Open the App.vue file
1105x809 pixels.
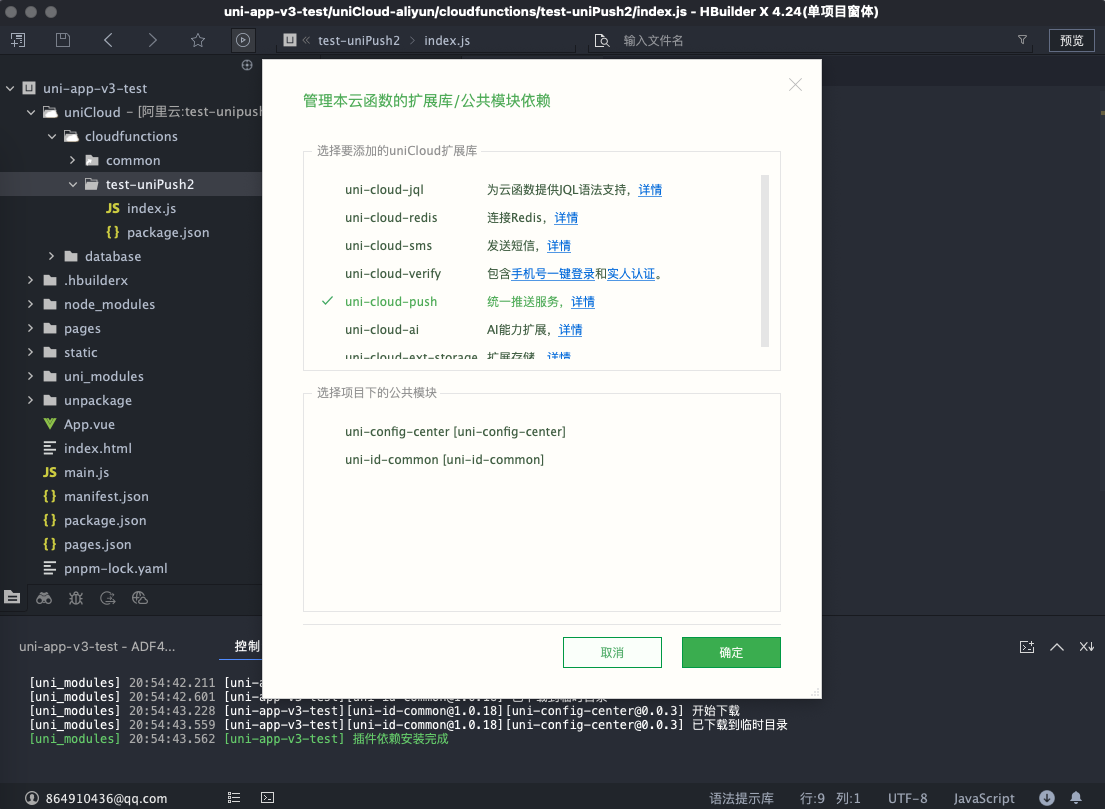tap(89, 424)
